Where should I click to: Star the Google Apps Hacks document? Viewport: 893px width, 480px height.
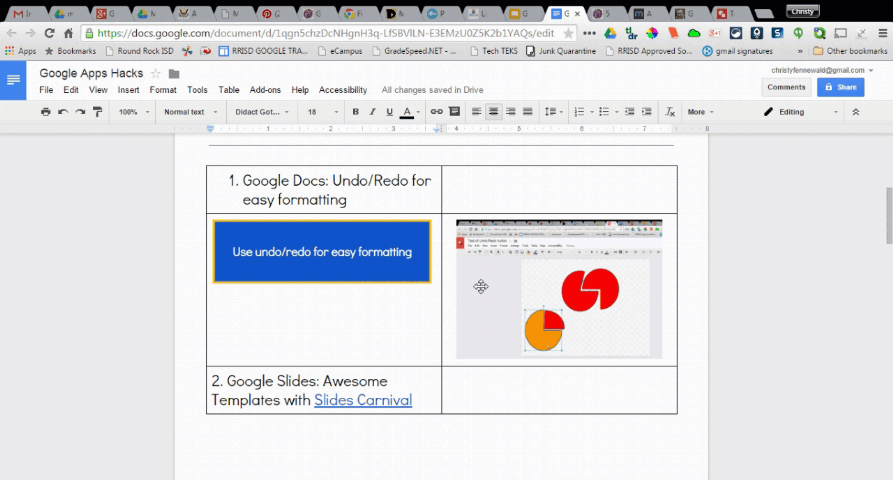click(155, 73)
